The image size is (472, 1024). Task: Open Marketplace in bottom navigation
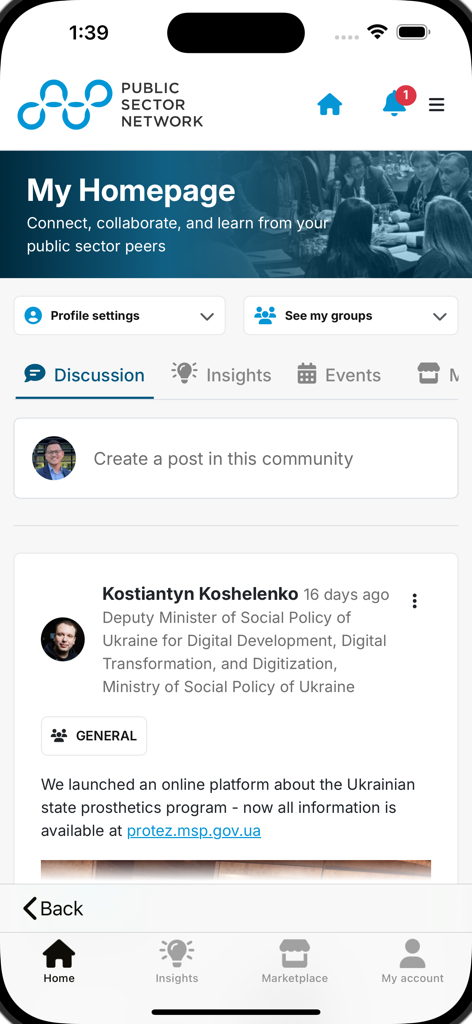(294, 961)
